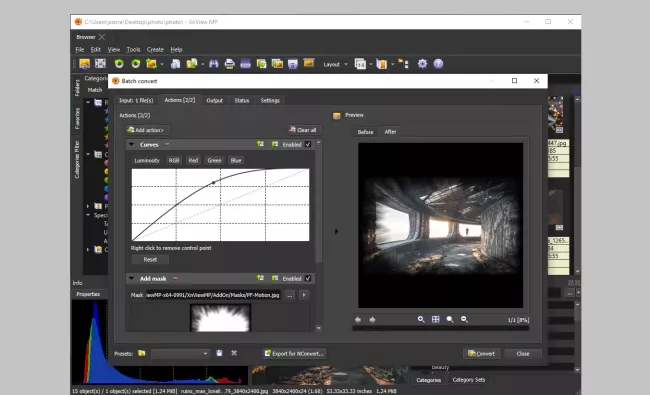
Task: Click the mask path arrow button
Action: click(304, 295)
